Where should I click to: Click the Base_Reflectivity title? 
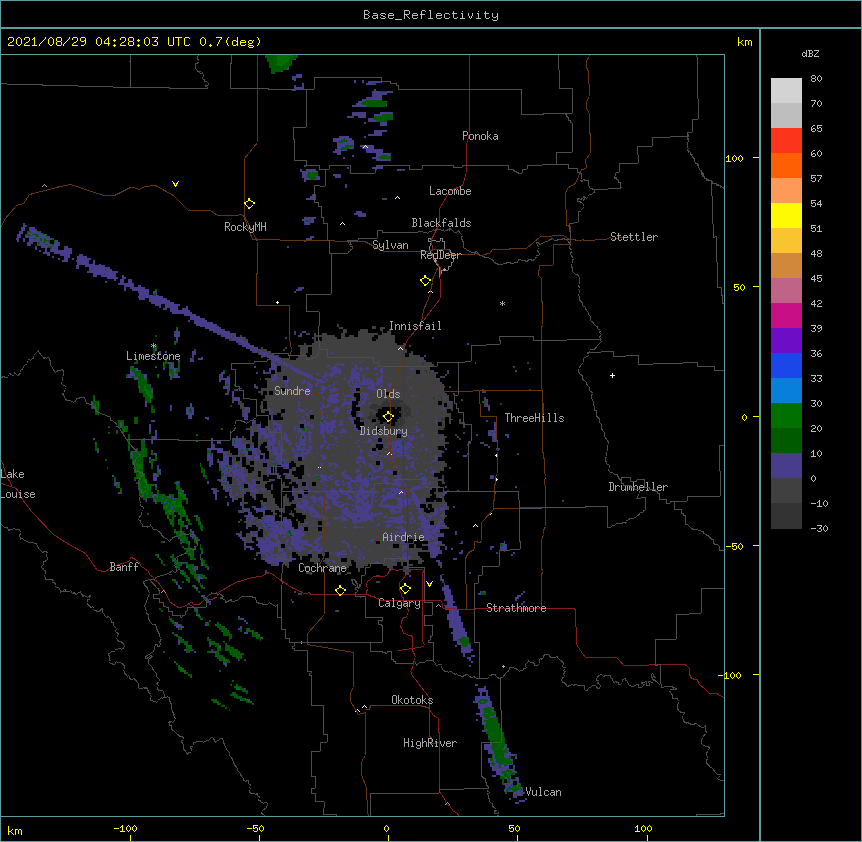pyautogui.click(x=431, y=15)
